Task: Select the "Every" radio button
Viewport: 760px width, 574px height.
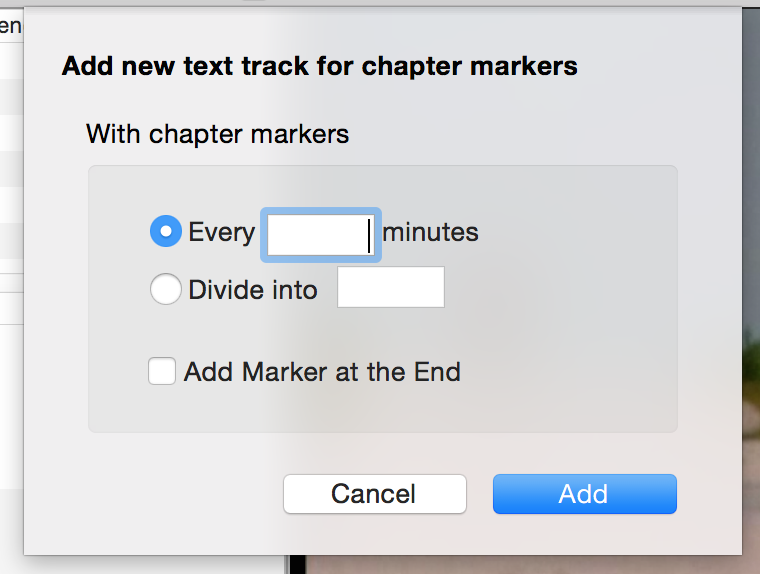Action: [x=166, y=231]
